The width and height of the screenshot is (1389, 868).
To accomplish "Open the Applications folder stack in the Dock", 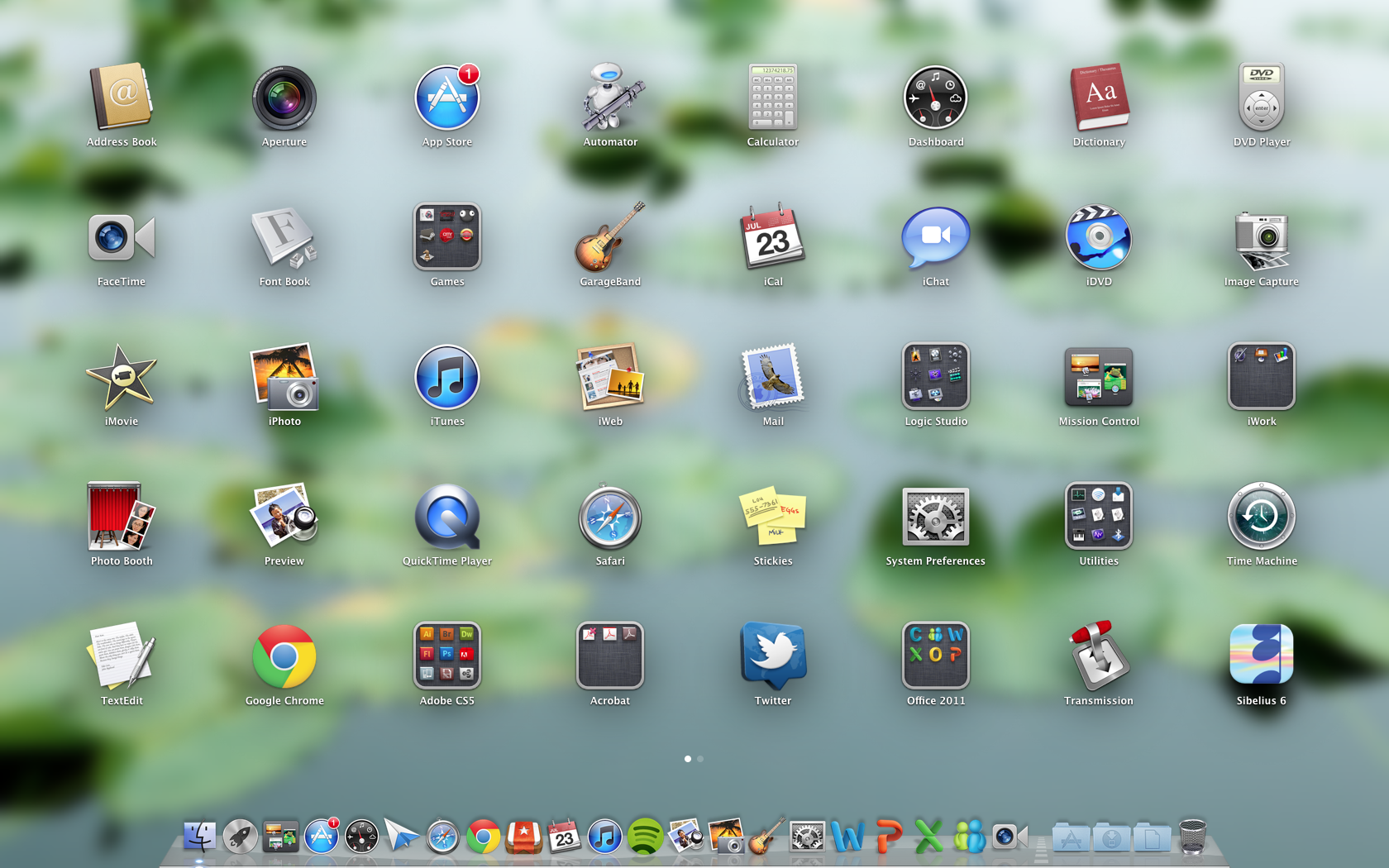I will click(1071, 838).
